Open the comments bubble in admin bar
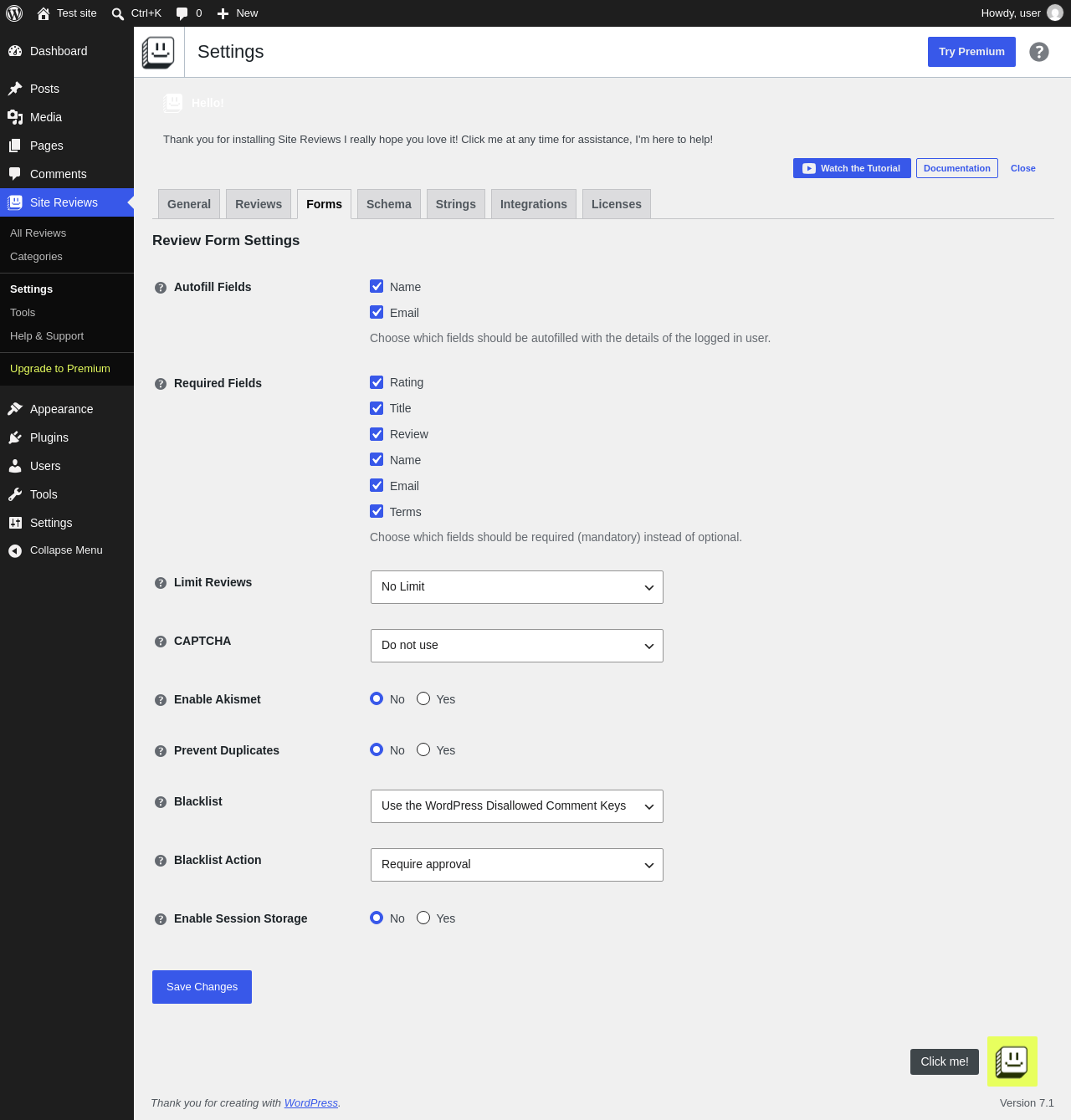This screenshot has width=1071, height=1120. click(182, 13)
